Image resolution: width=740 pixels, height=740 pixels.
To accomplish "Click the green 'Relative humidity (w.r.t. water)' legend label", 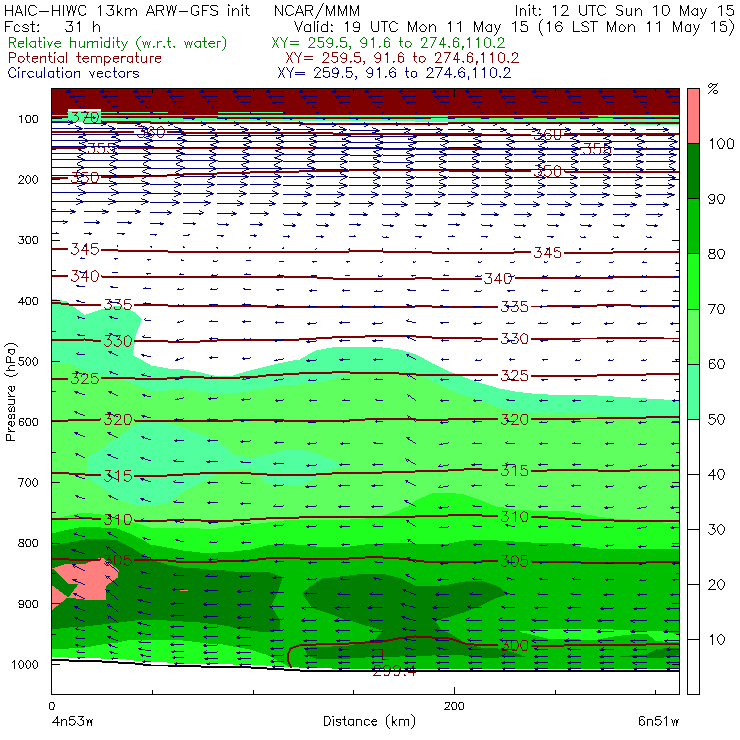I will pyautogui.click(x=118, y=43).
